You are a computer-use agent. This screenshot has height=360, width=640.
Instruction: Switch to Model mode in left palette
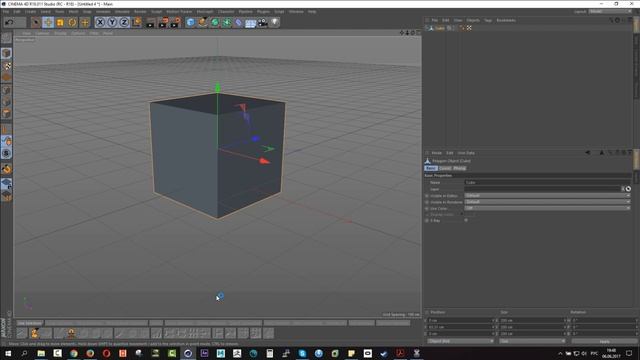(6, 53)
